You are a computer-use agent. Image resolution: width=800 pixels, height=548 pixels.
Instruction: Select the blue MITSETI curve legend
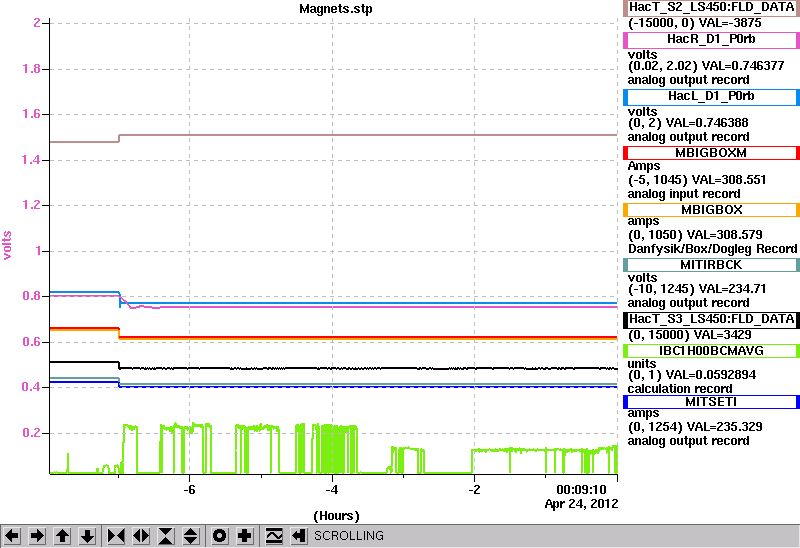click(711, 402)
